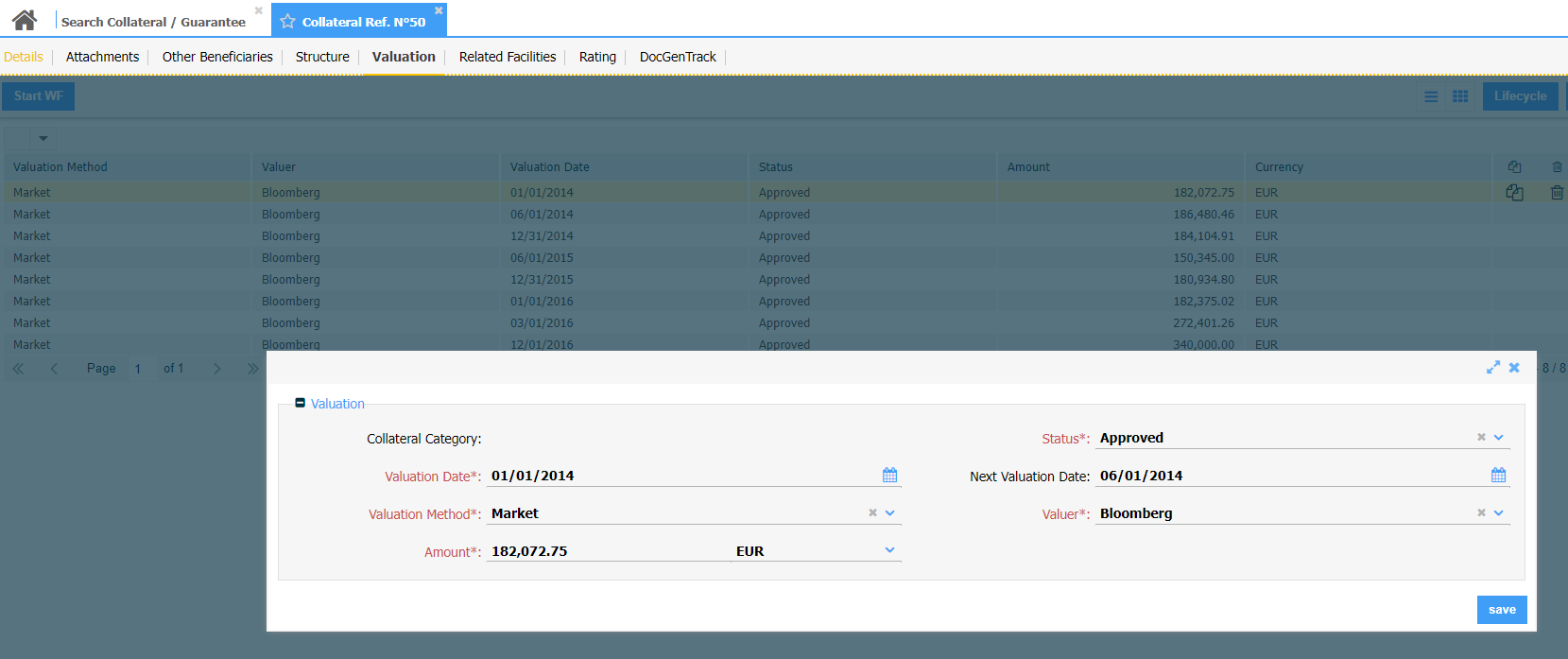Clear the Valuation Method value
The height and width of the screenshot is (659, 1568).
coord(873,512)
